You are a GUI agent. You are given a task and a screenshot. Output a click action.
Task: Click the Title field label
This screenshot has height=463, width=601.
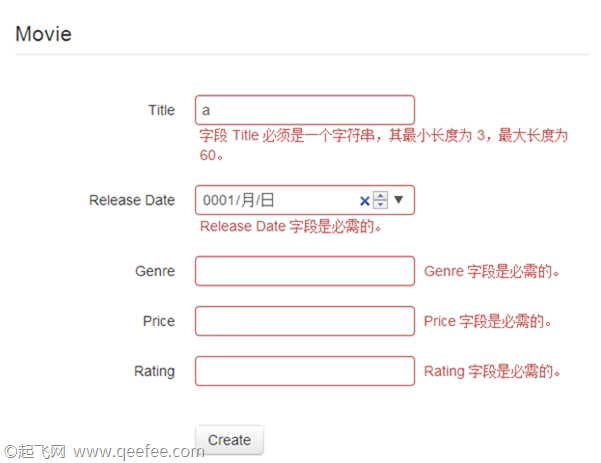coord(161,110)
